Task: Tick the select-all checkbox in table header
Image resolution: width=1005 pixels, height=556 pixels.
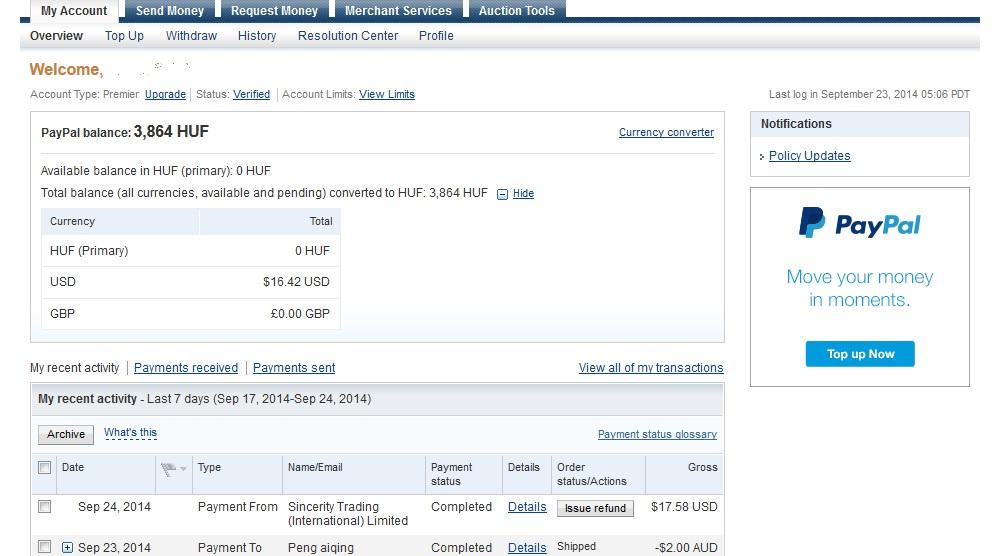Action: coord(44,468)
